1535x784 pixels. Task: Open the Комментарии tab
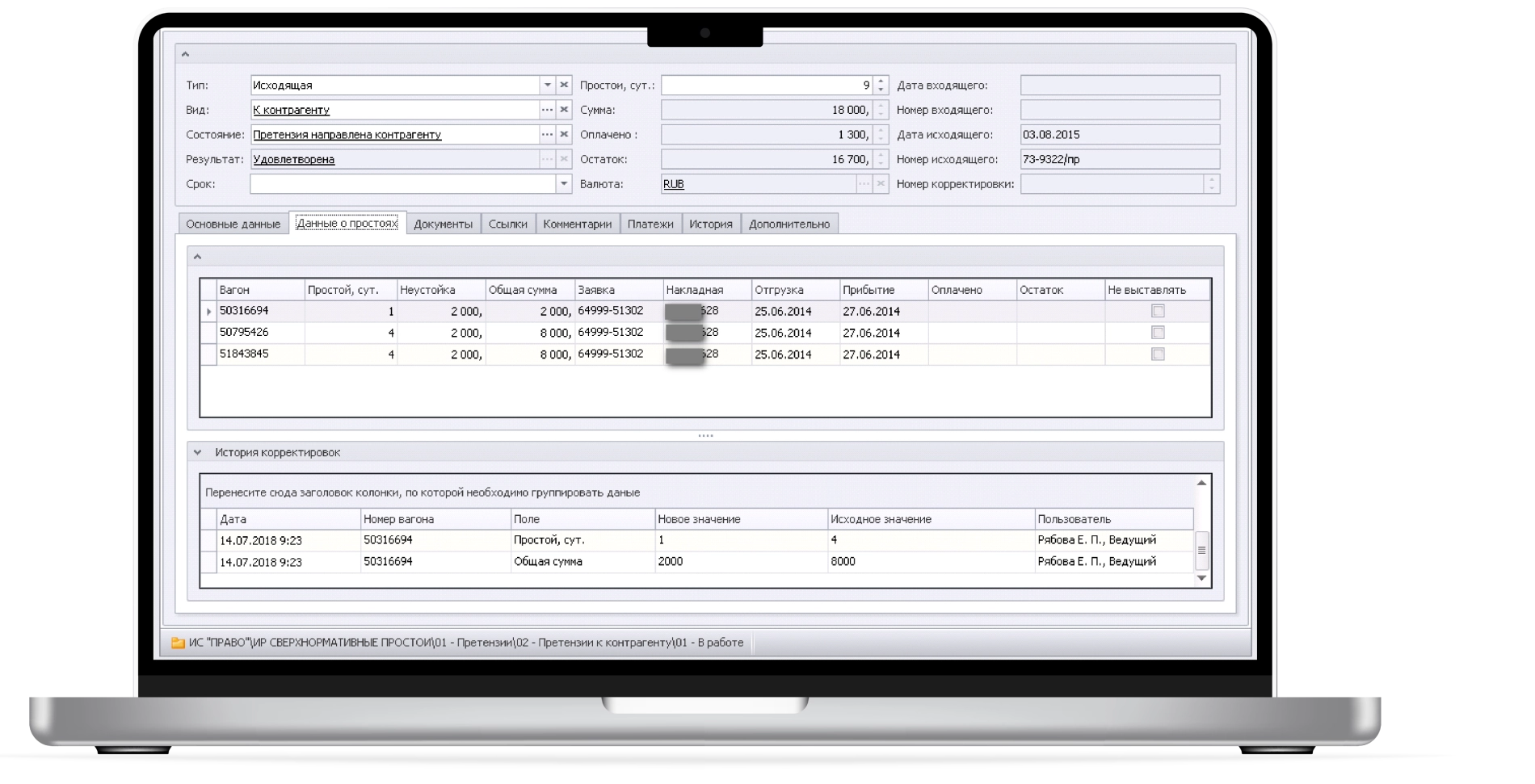tap(577, 224)
